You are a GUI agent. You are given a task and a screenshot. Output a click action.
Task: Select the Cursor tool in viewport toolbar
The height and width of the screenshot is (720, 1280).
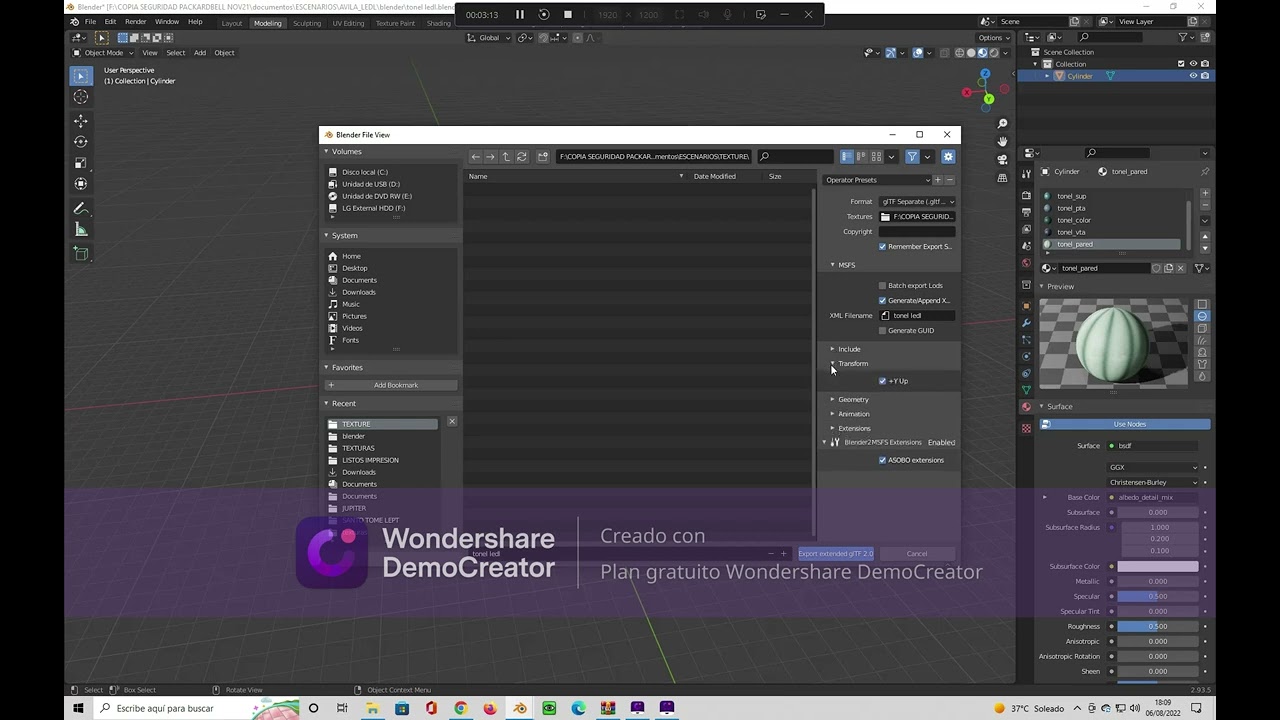[81, 97]
